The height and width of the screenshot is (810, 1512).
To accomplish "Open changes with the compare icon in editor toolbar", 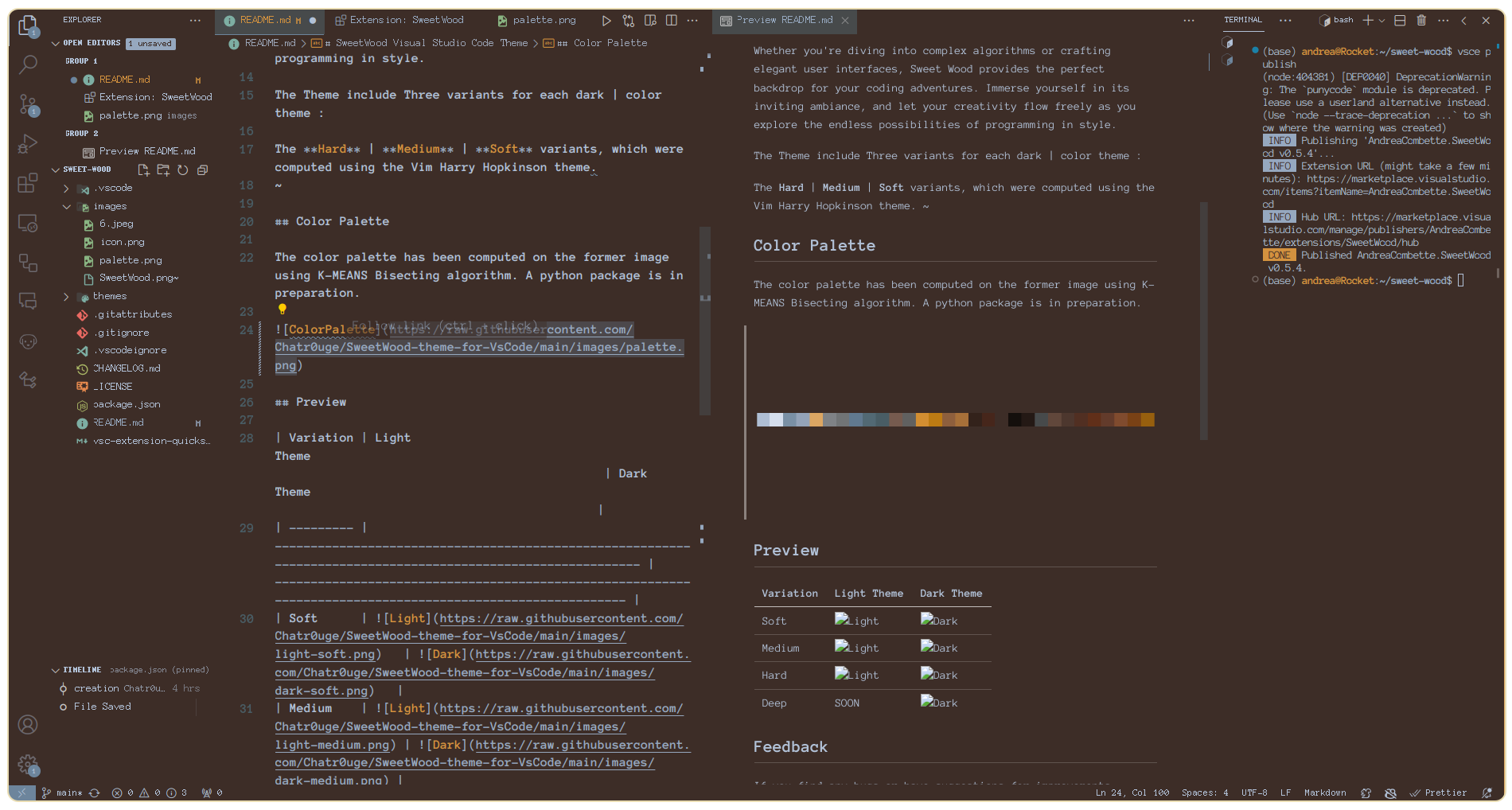I will pyautogui.click(x=629, y=21).
